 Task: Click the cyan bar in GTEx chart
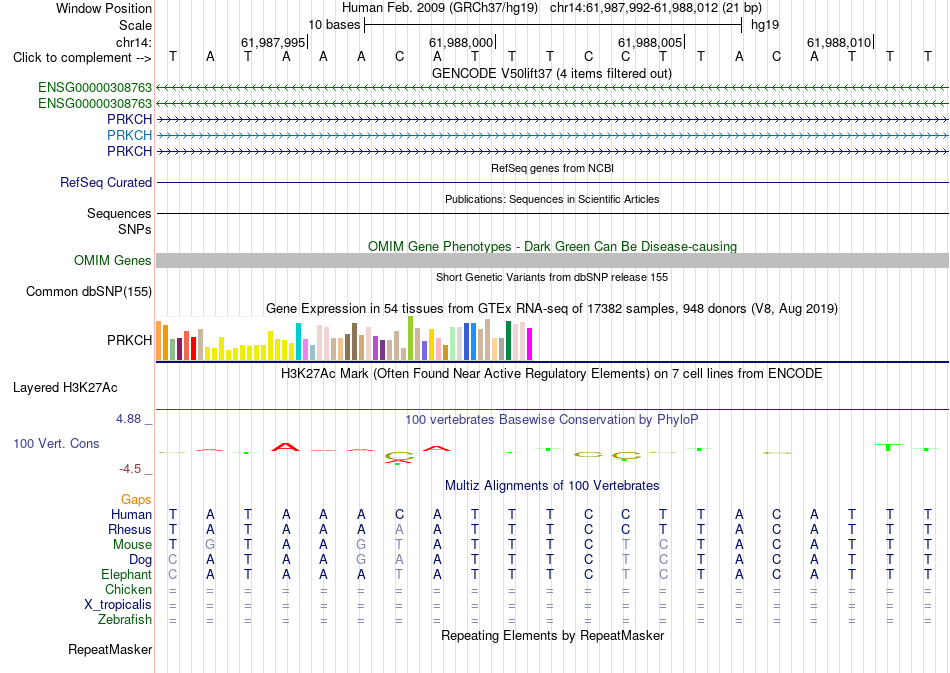(299, 342)
